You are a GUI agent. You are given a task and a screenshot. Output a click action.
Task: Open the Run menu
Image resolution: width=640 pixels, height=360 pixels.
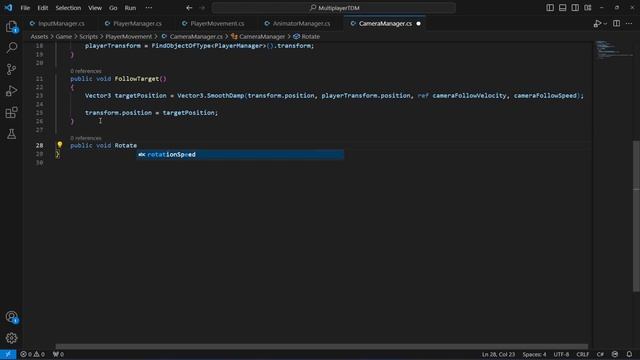coord(130,8)
